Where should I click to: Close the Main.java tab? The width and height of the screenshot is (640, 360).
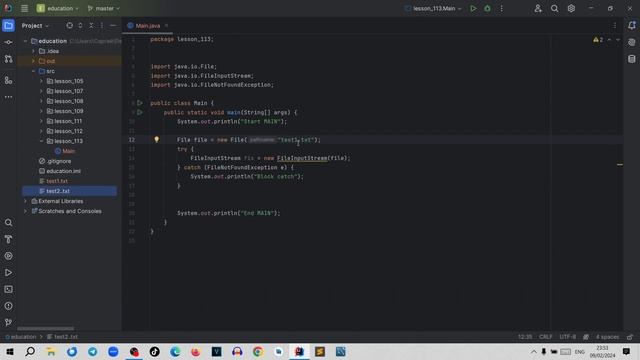coord(166,26)
